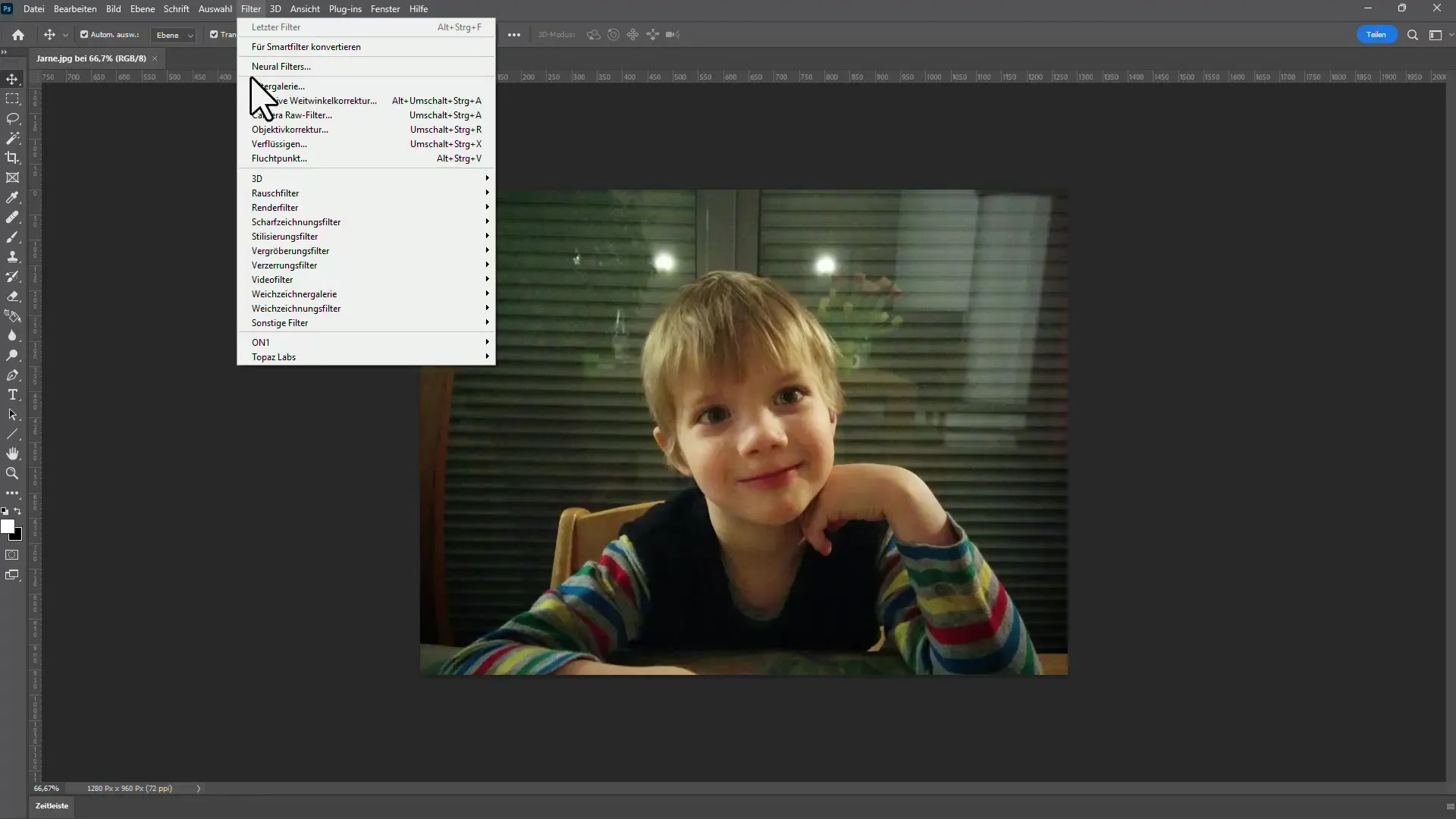The width and height of the screenshot is (1456, 819).
Task: Select the Brush tool
Action: [x=12, y=237]
